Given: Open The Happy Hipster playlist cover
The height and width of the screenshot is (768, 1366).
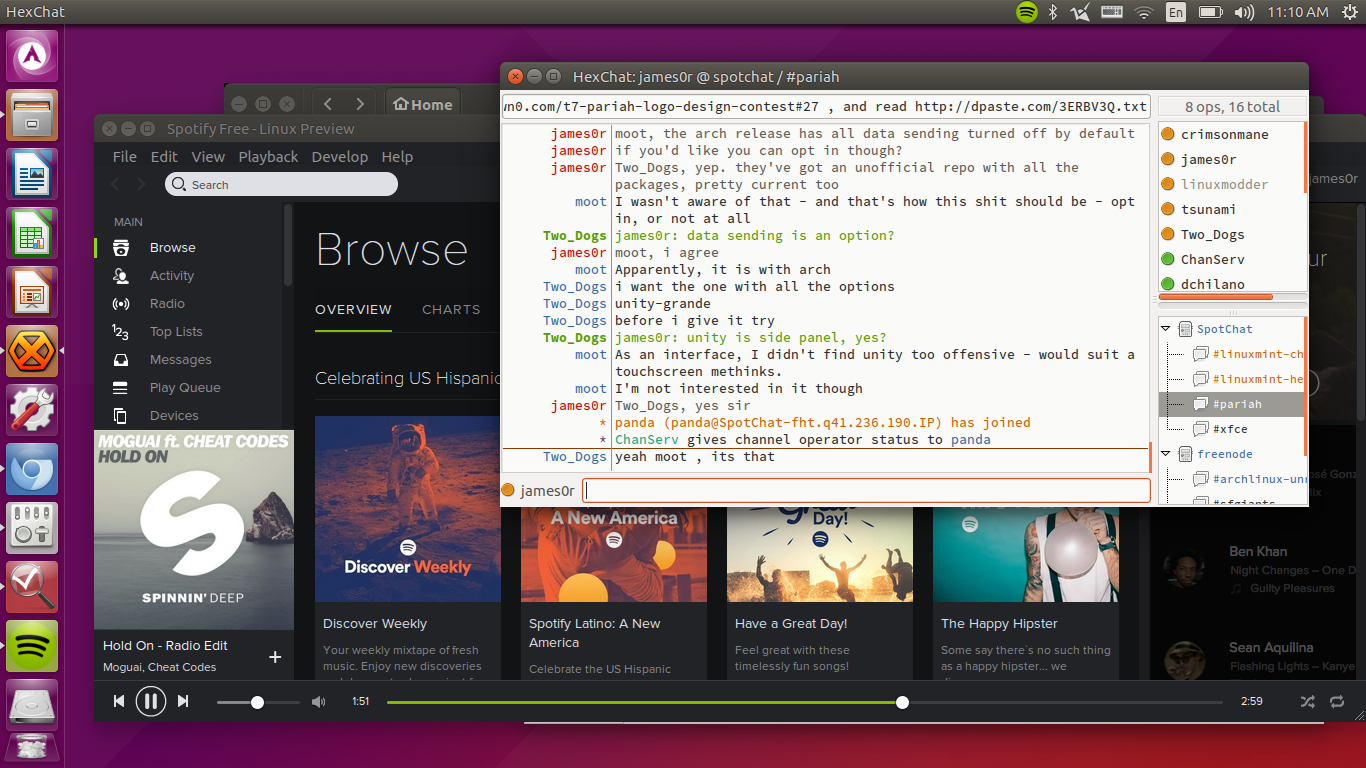Looking at the screenshot, I should coord(1026,554).
